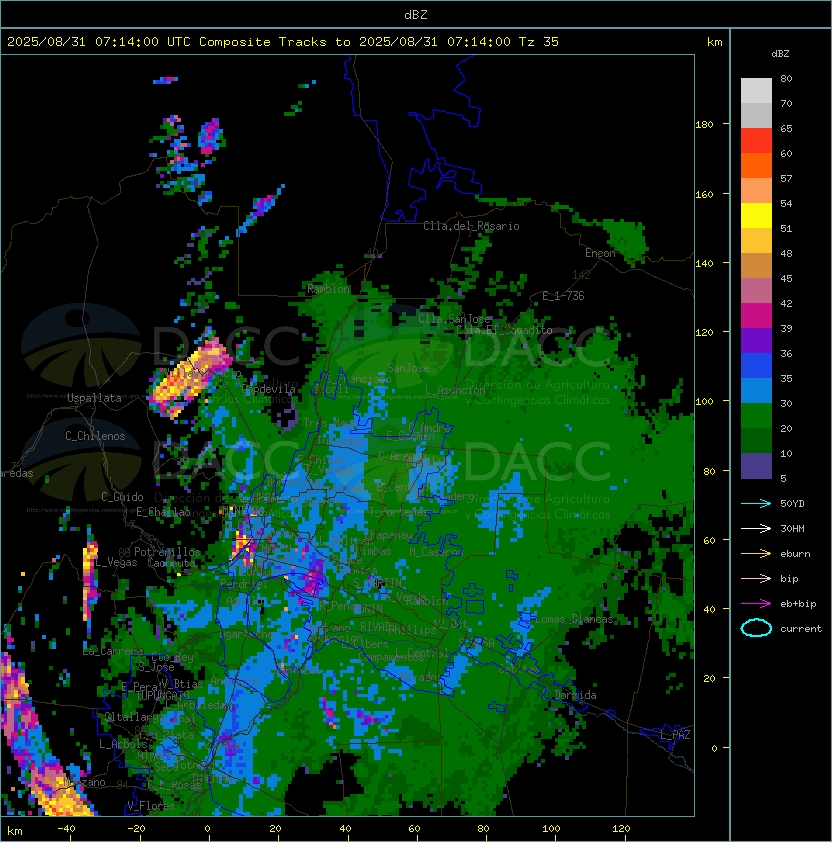Image resolution: width=832 pixels, height=842 pixels.
Task: Click the C_Guido place label
Action: coord(122,497)
